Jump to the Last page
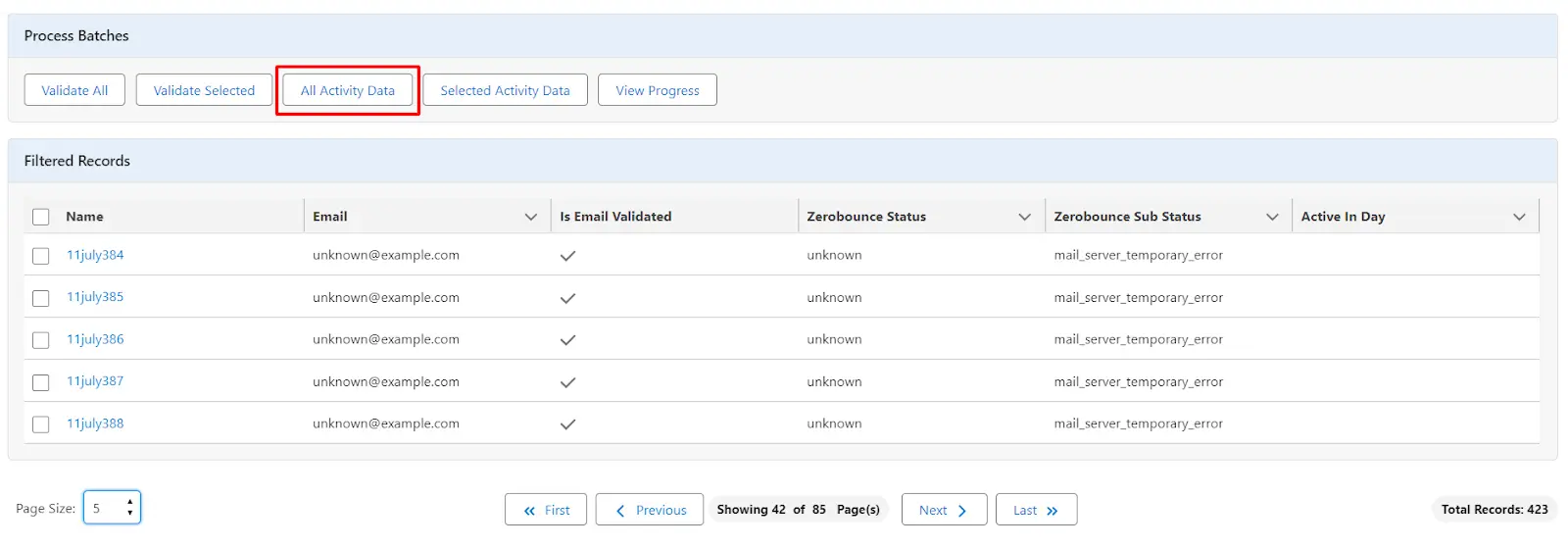Screen dimensions: 1568x548 (x=1036, y=510)
